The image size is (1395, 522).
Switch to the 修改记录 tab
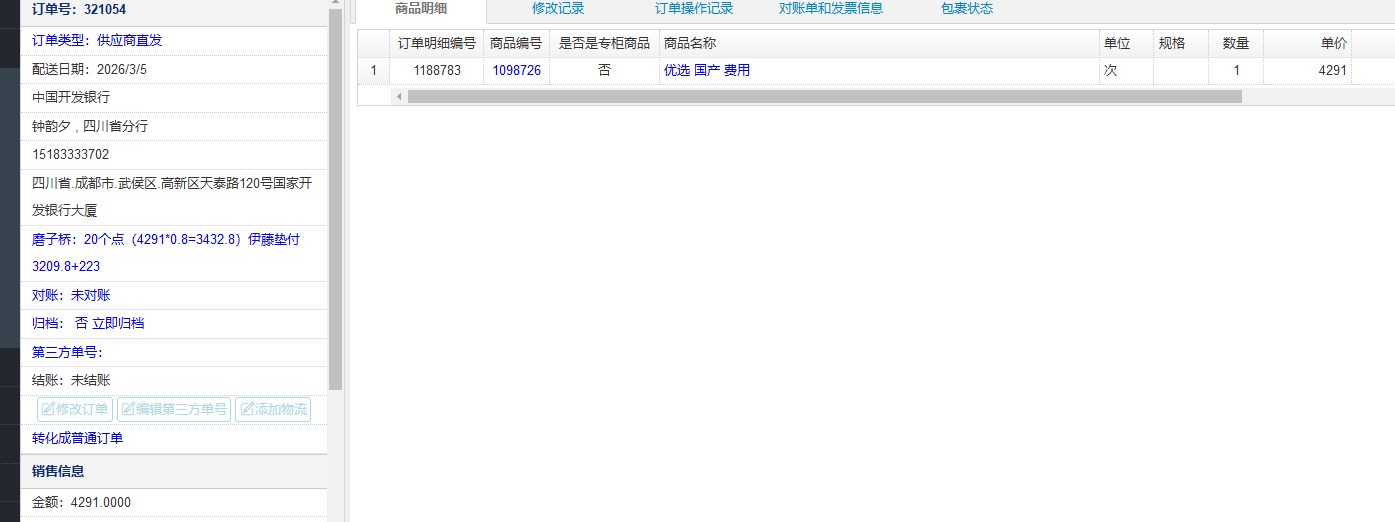558,9
